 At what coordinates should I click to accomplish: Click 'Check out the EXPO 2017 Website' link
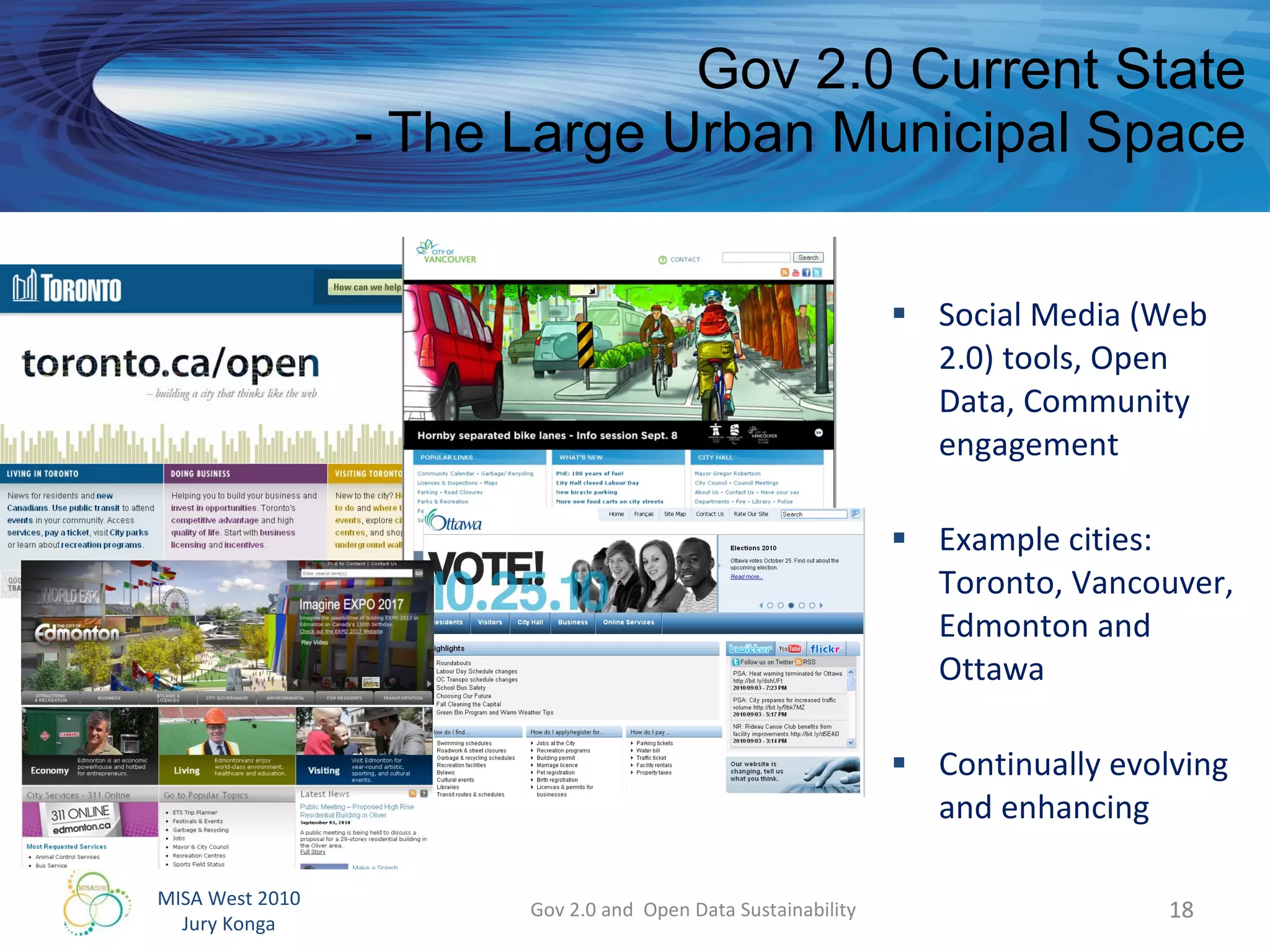341,632
